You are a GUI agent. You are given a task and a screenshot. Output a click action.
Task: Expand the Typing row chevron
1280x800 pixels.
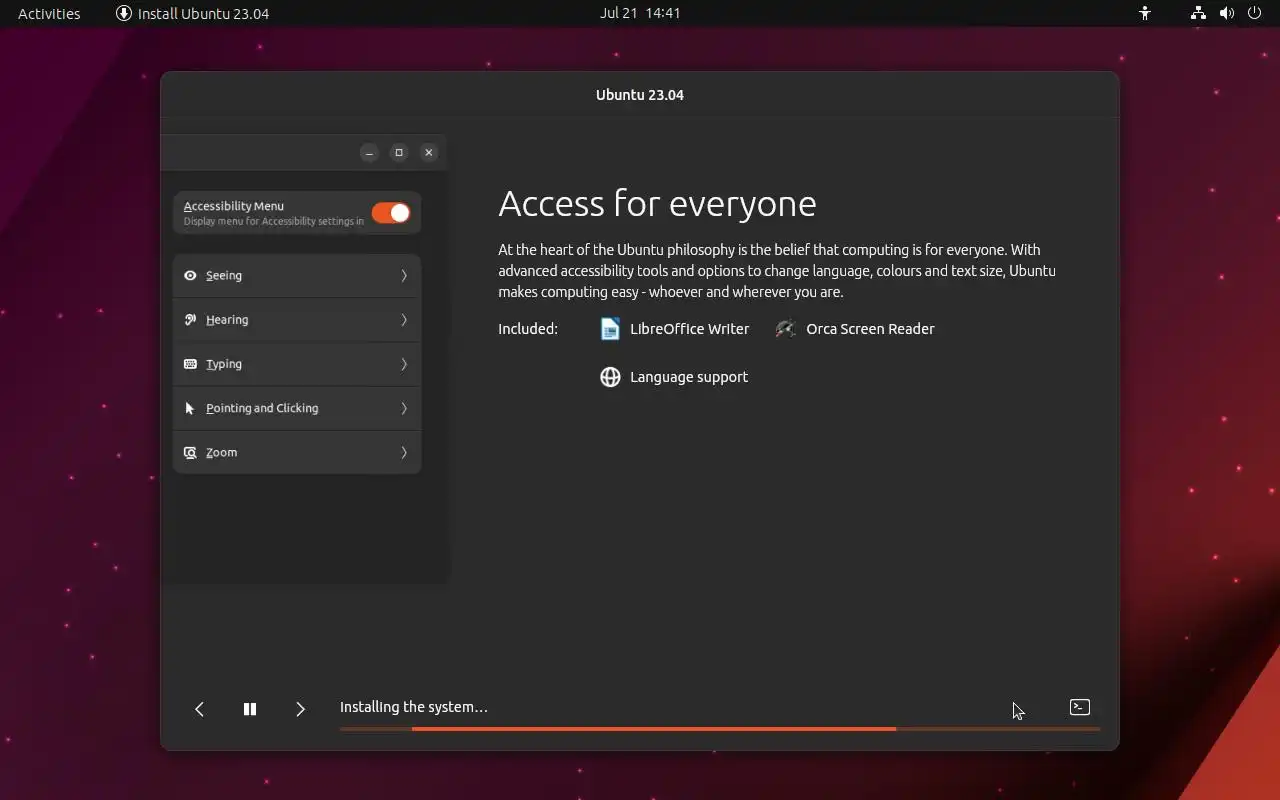[x=404, y=364]
